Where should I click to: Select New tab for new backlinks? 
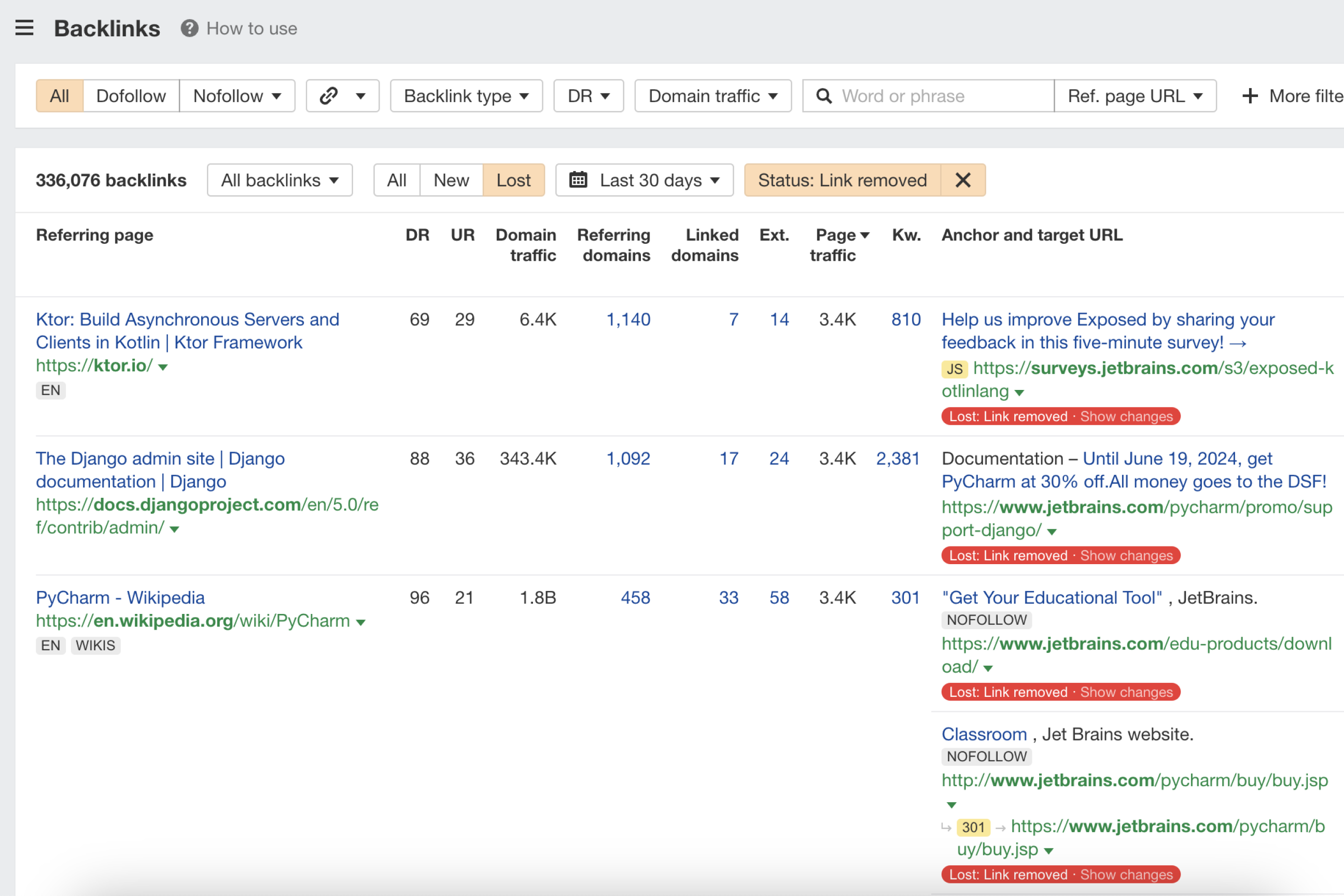pos(450,180)
